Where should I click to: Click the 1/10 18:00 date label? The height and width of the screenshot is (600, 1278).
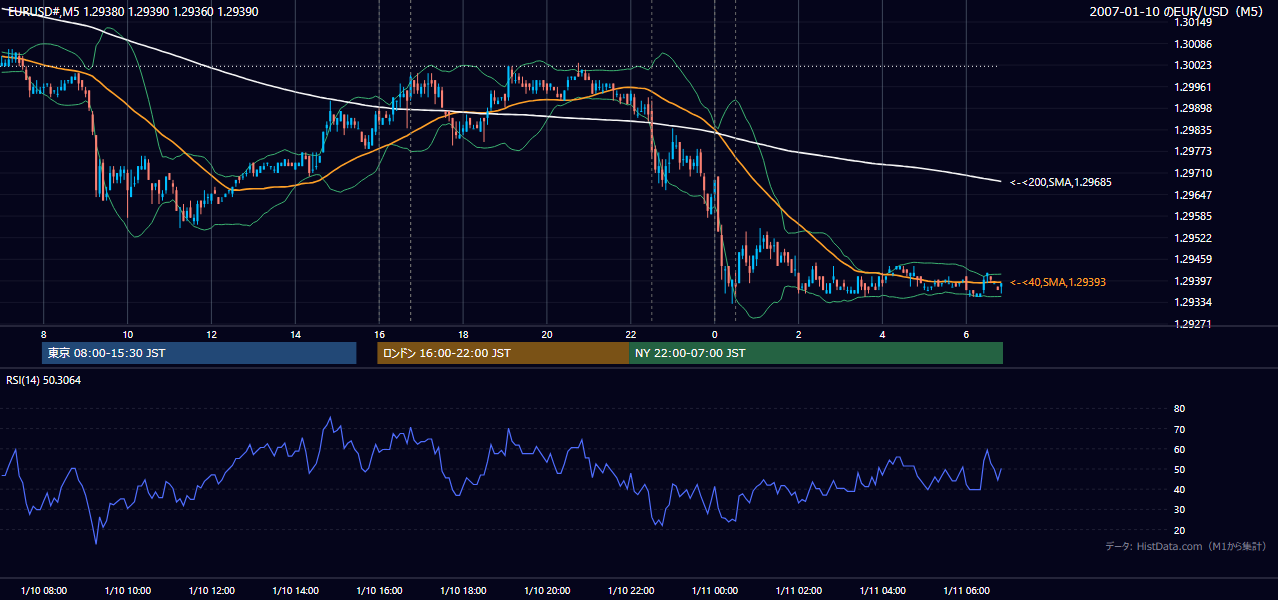[x=463, y=591]
